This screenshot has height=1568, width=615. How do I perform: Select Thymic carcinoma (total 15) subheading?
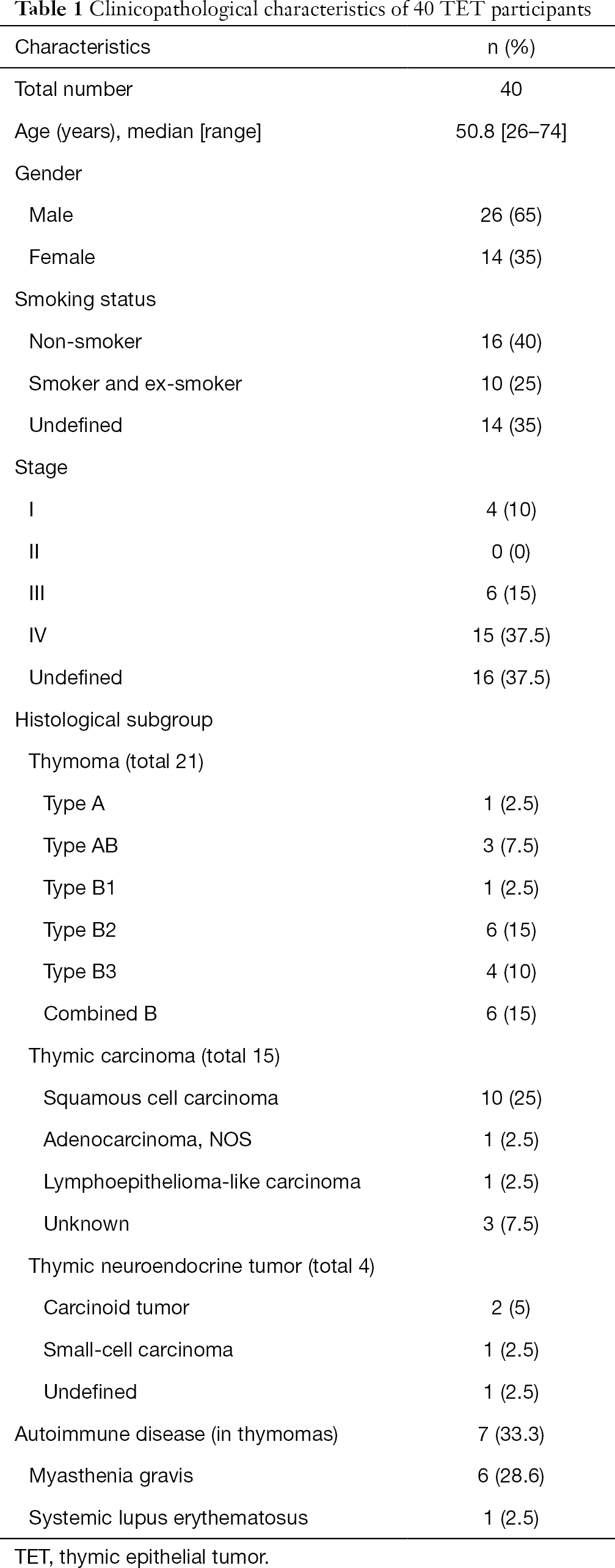point(155,1056)
